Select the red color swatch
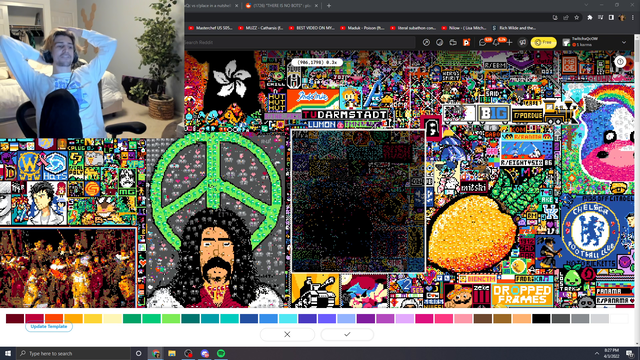This screenshot has width=640, height=360. tap(35, 318)
